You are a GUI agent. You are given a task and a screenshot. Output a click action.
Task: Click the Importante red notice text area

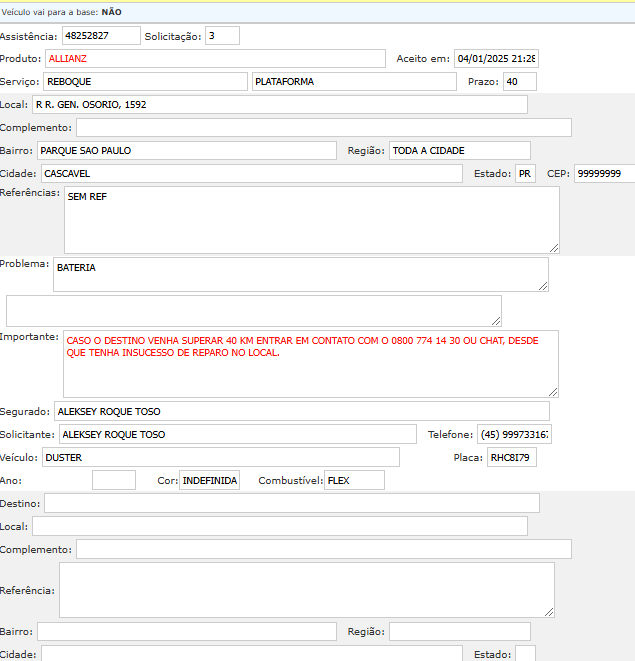311,364
